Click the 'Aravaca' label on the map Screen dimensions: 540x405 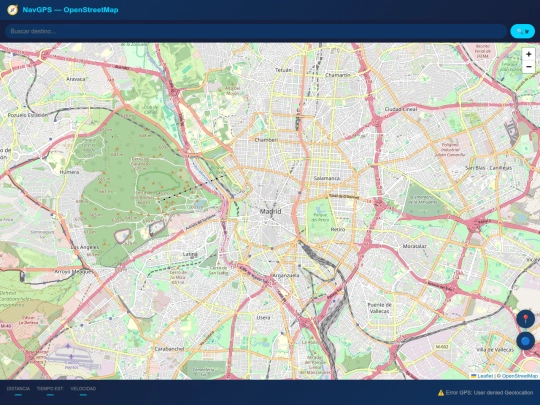point(75,79)
